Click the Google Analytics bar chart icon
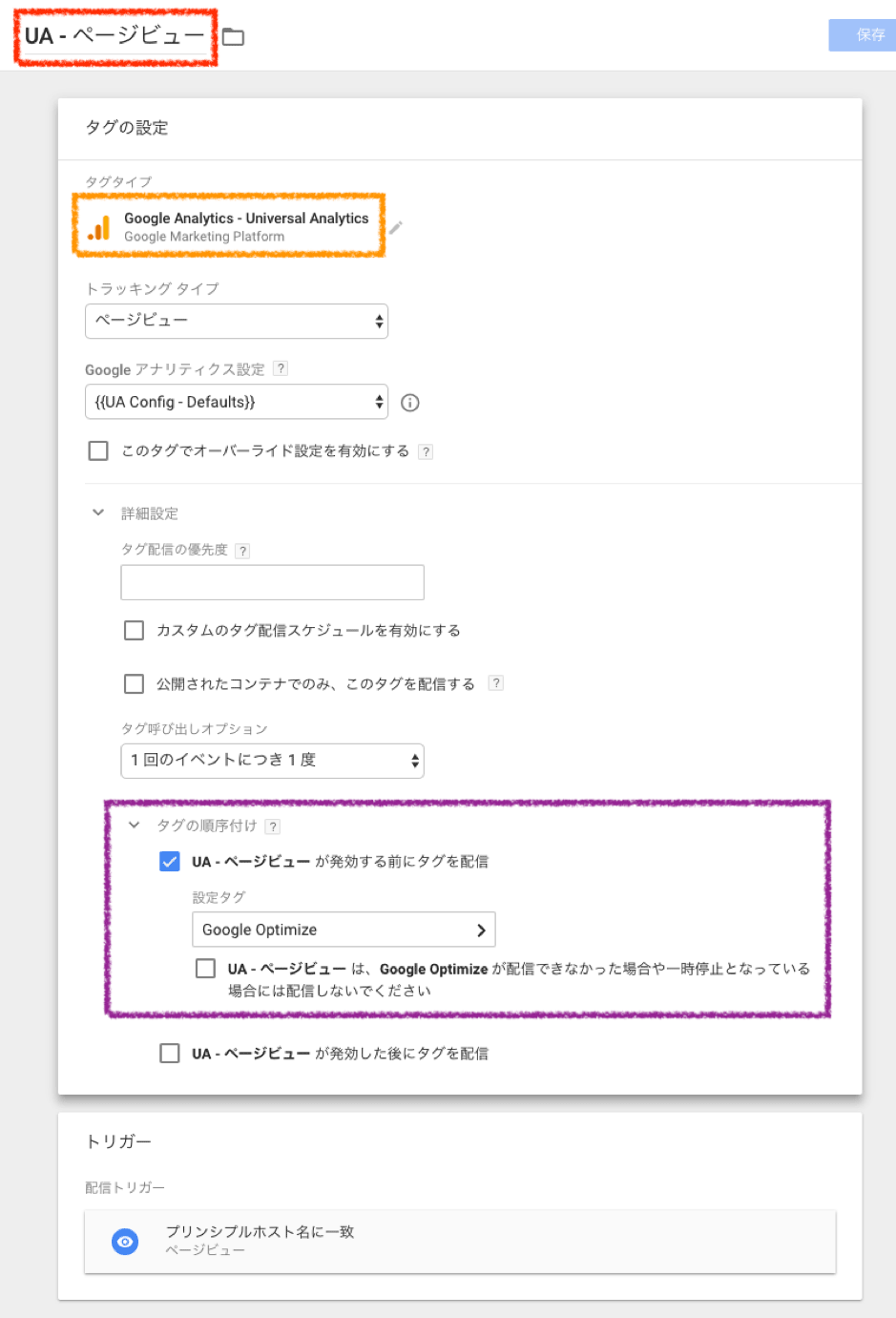The image size is (896, 1318). click(99, 227)
